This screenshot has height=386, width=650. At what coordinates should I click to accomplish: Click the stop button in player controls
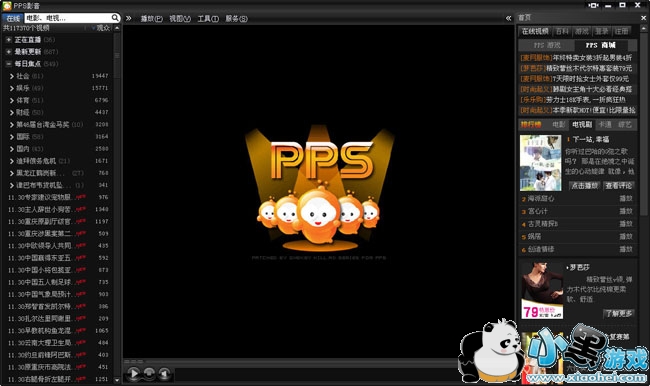pos(149,374)
